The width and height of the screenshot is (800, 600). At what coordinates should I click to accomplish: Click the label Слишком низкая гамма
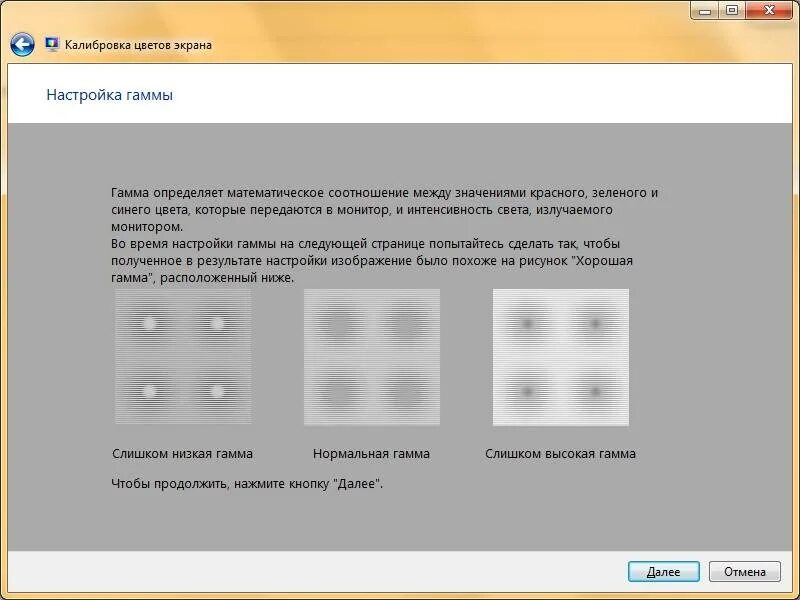[183, 454]
